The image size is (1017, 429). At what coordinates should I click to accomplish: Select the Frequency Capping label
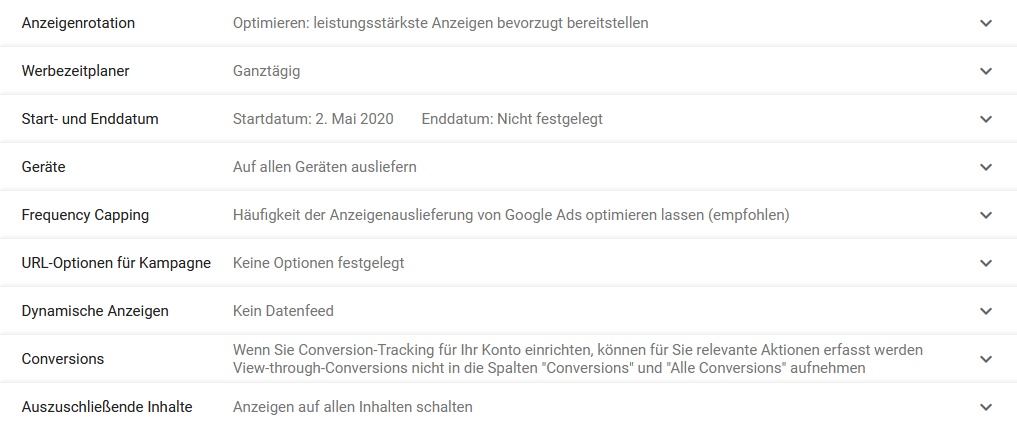(x=85, y=215)
